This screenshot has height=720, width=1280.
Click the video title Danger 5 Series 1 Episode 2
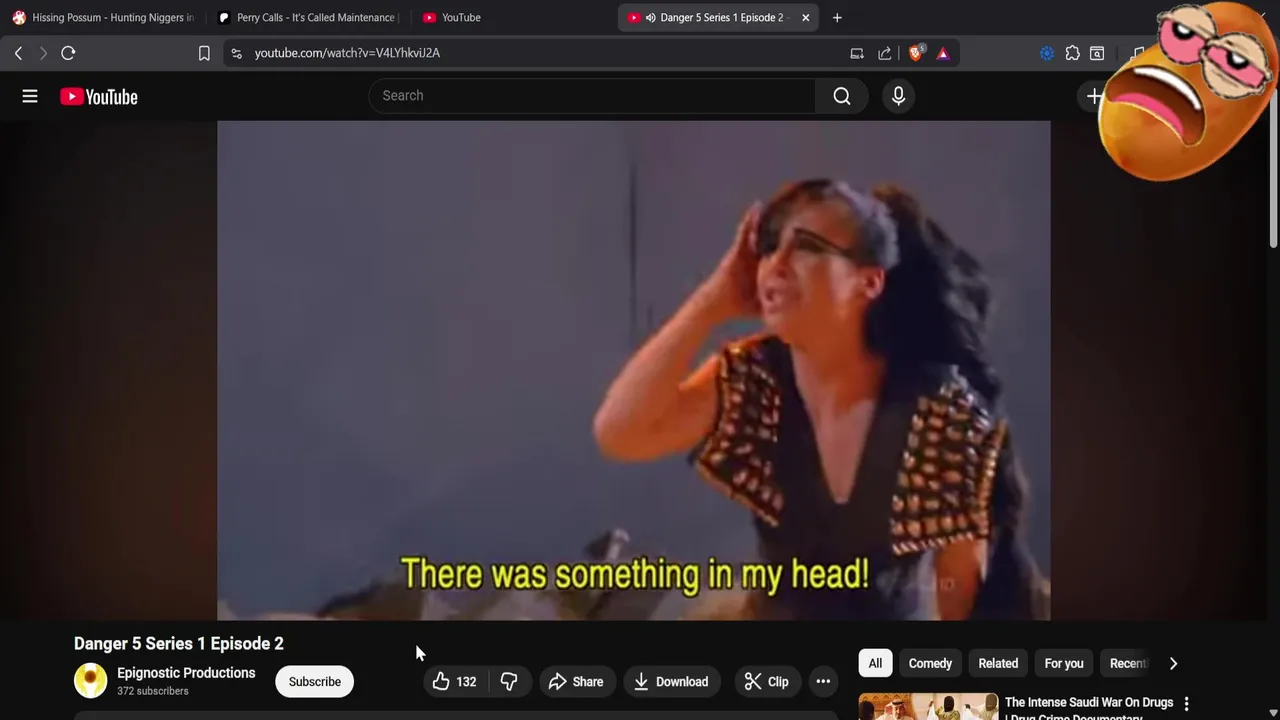(179, 643)
